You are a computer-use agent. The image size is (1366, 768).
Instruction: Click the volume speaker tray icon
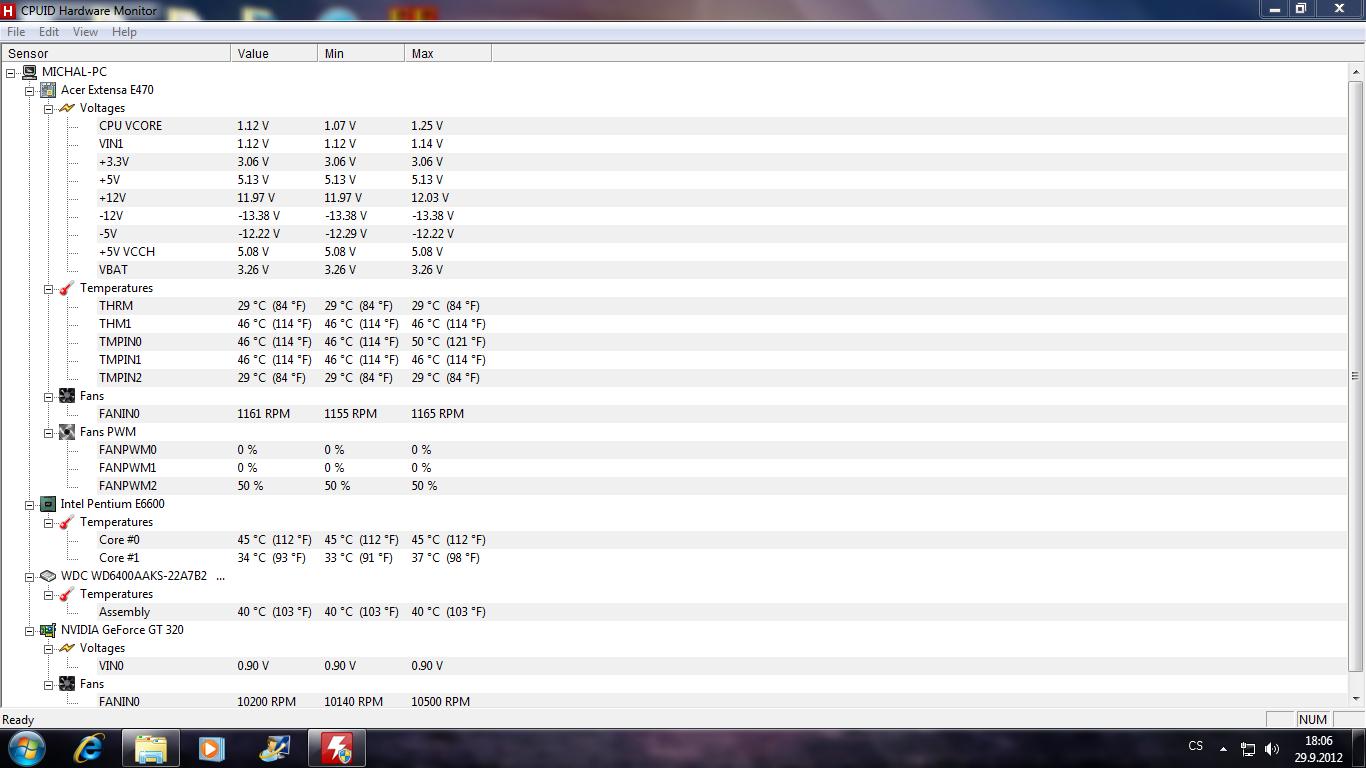click(1272, 748)
